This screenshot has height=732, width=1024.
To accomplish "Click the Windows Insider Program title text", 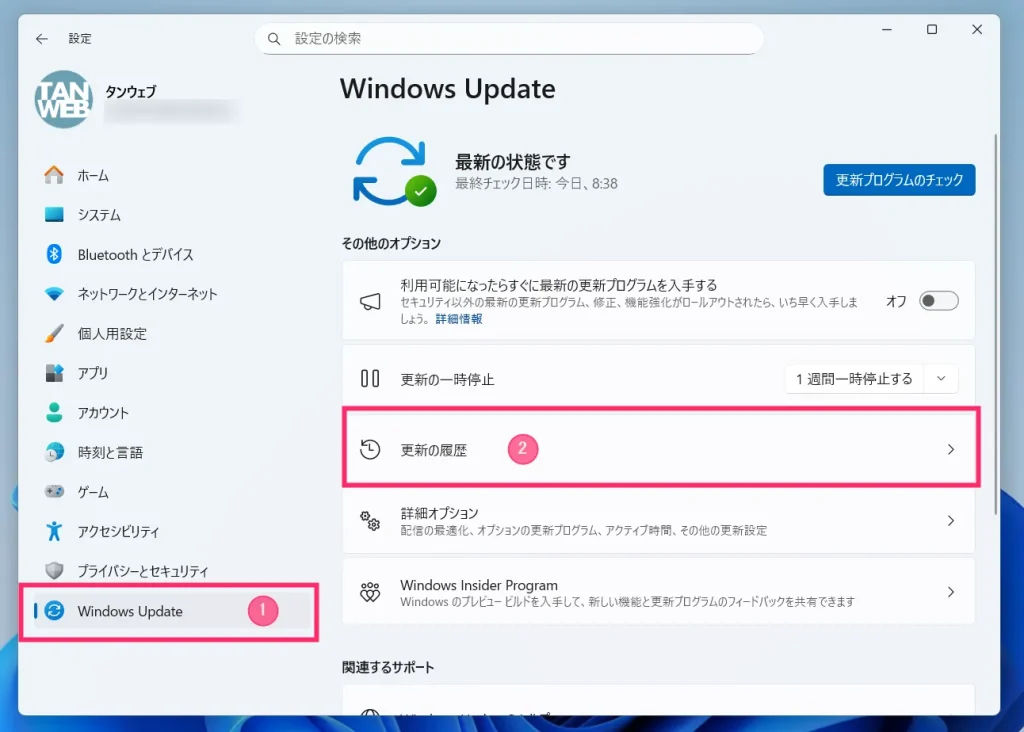I will [479, 585].
